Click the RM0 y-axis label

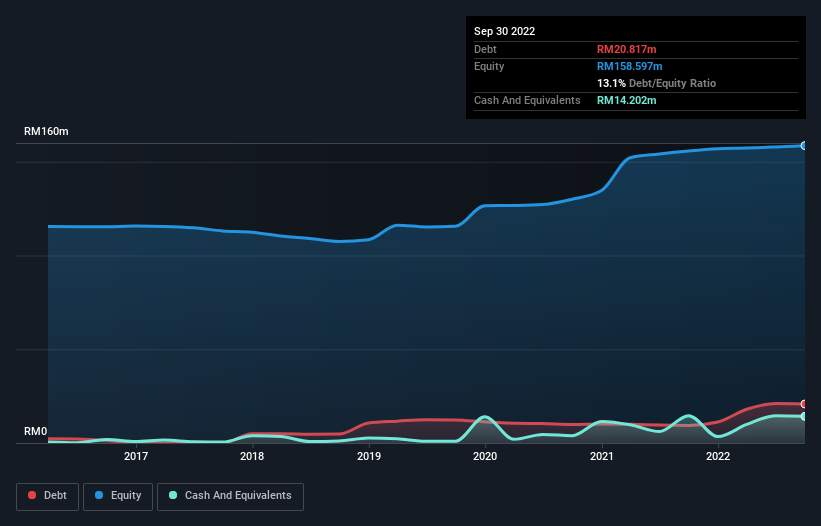(35, 431)
